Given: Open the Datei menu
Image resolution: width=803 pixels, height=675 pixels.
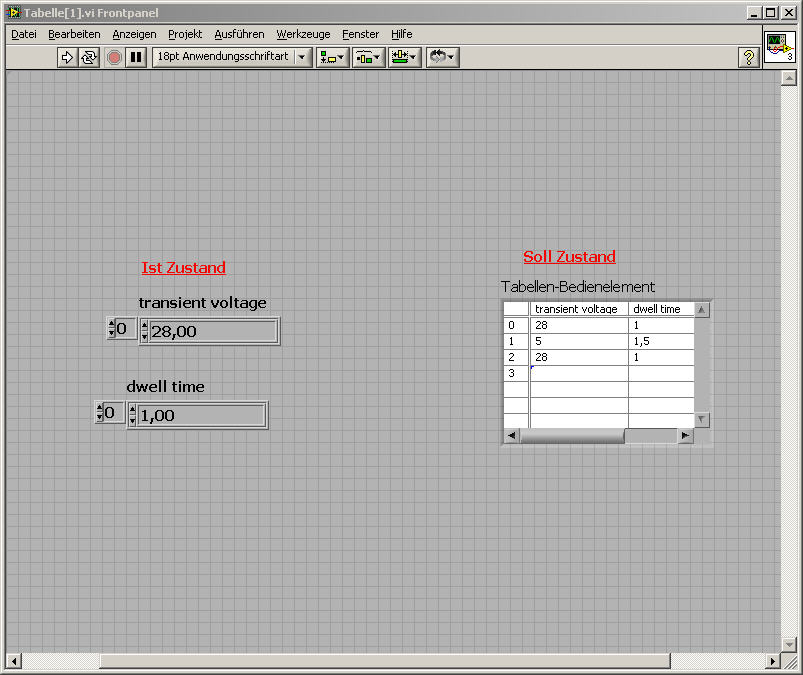Looking at the screenshot, I should (24, 34).
